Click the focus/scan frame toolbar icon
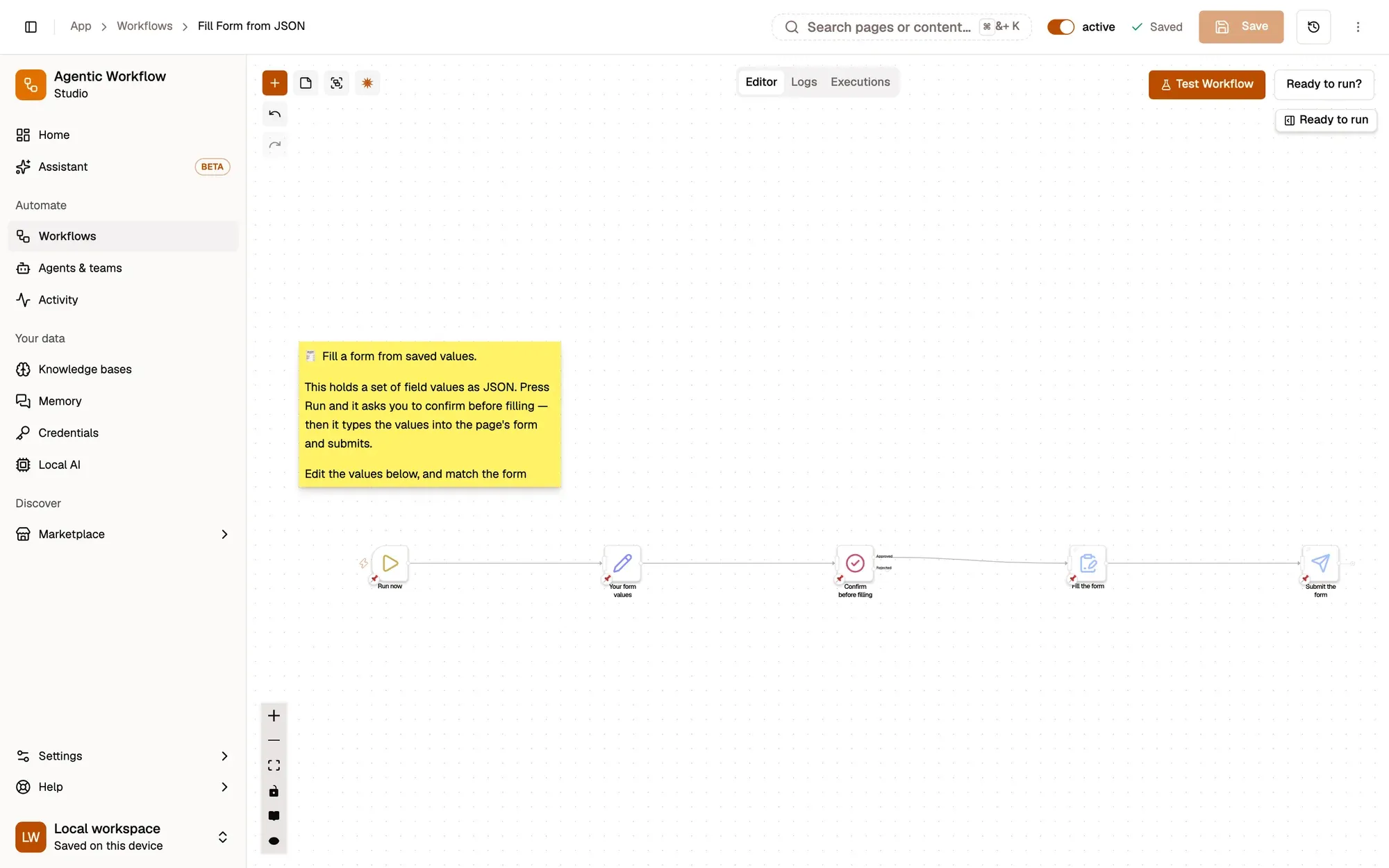This screenshot has height=868, width=1389. [x=337, y=83]
